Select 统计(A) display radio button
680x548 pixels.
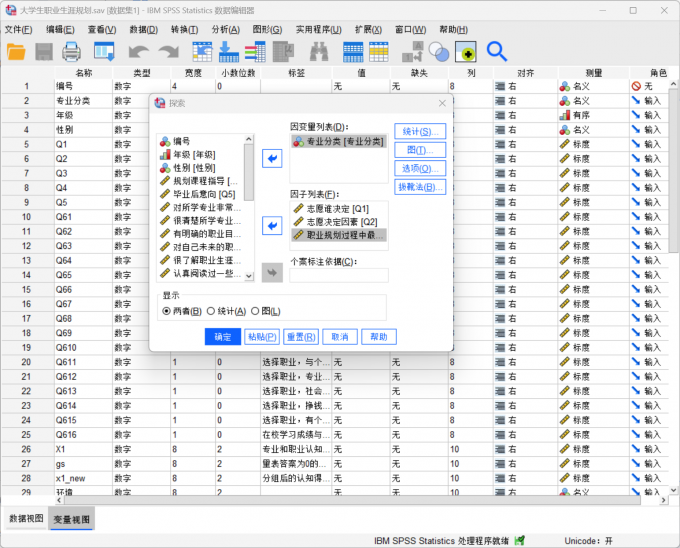click(x=211, y=311)
